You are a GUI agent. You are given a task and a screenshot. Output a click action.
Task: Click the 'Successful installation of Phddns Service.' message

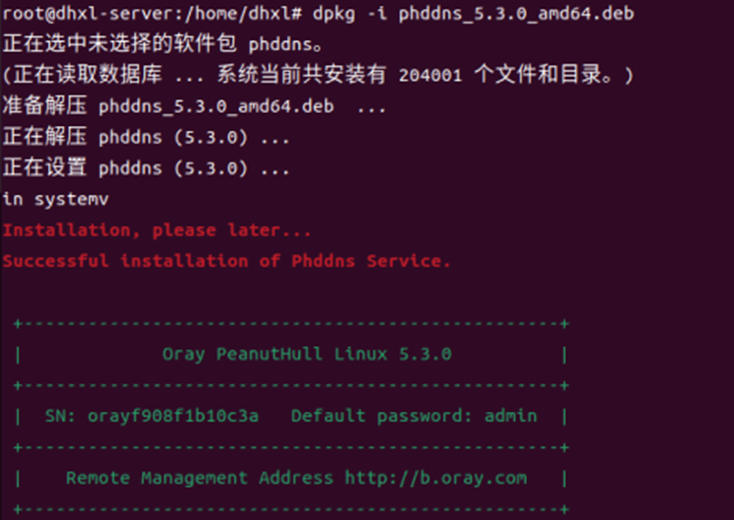click(226, 261)
